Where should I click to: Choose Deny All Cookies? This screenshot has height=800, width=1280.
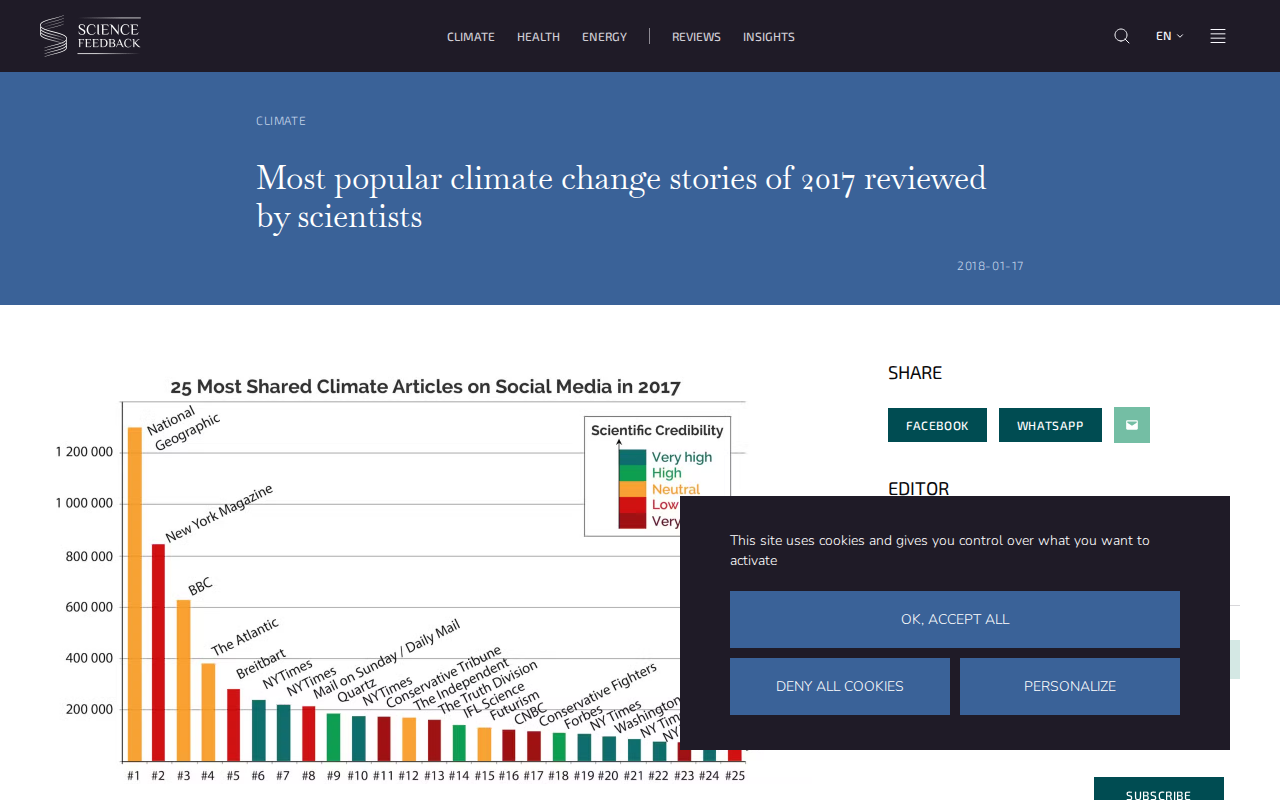(840, 686)
